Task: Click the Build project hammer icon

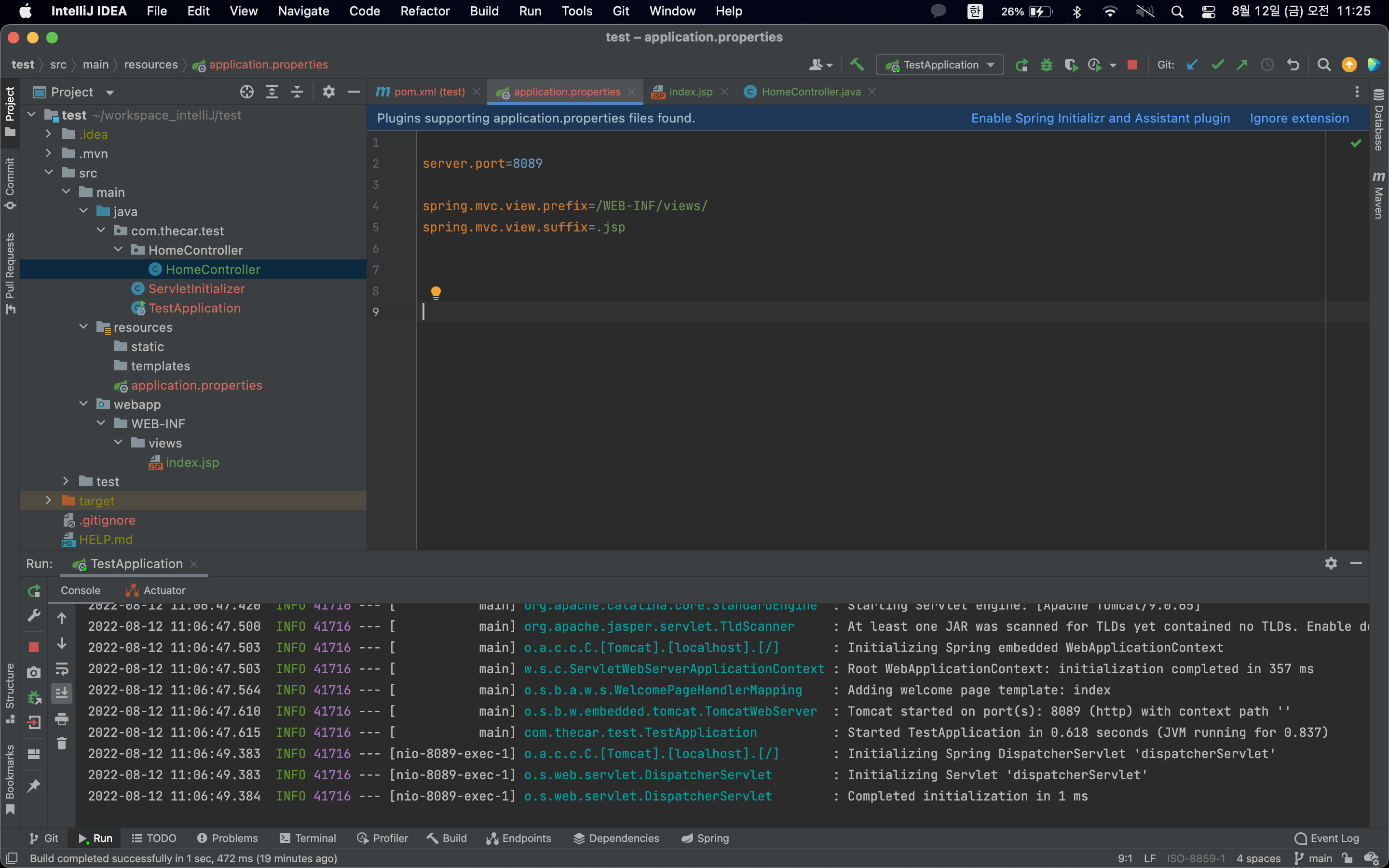Action: coord(857,65)
